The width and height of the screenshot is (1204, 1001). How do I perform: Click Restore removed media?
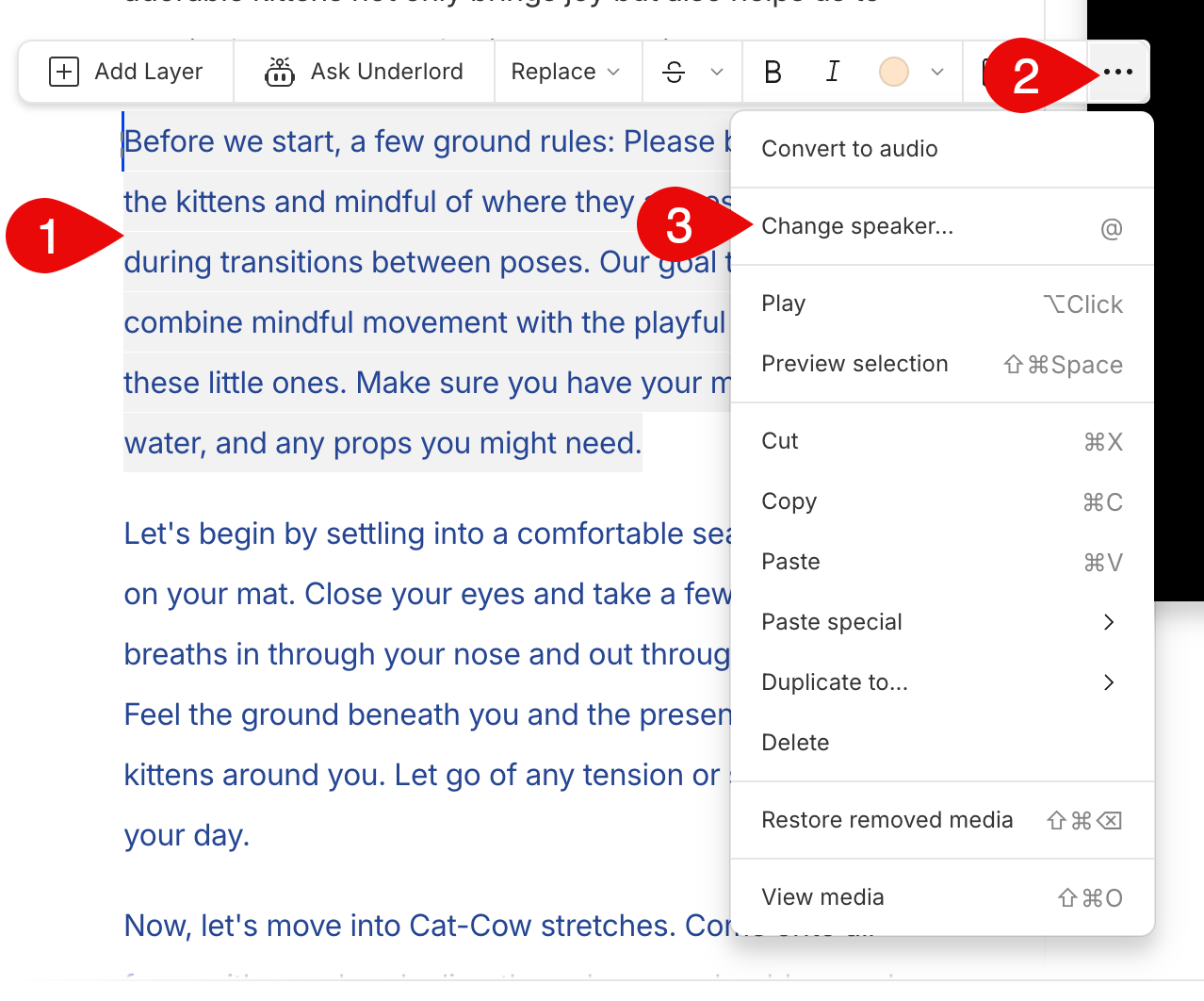887,819
